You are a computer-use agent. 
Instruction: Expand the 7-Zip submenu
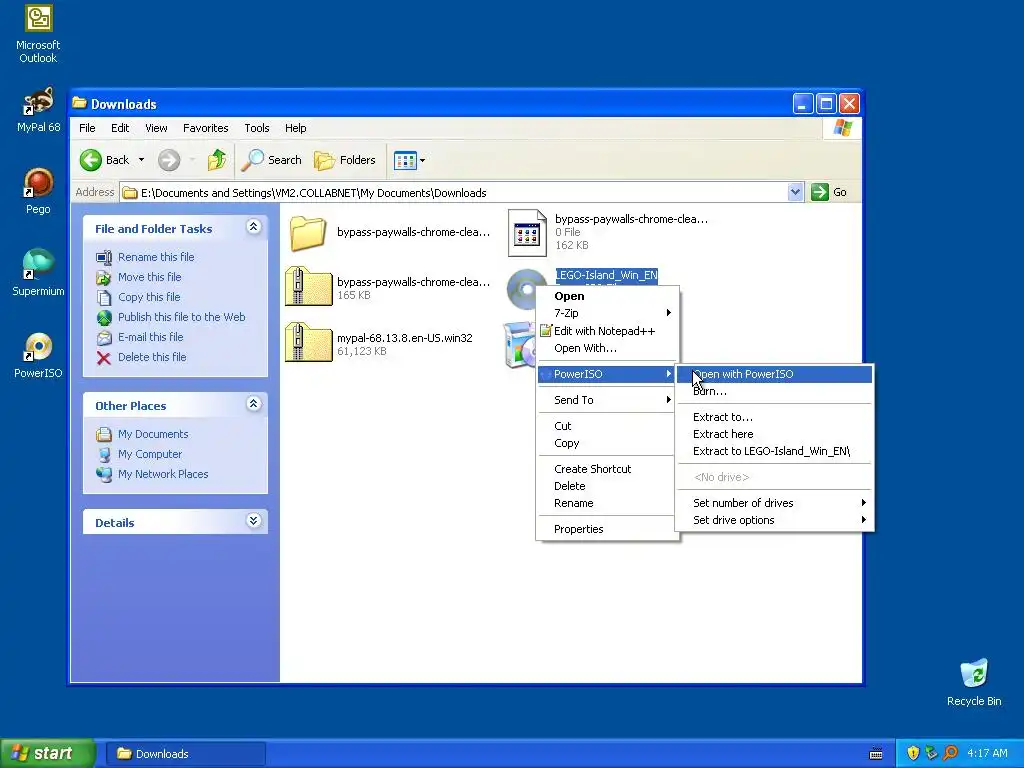(x=607, y=313)
